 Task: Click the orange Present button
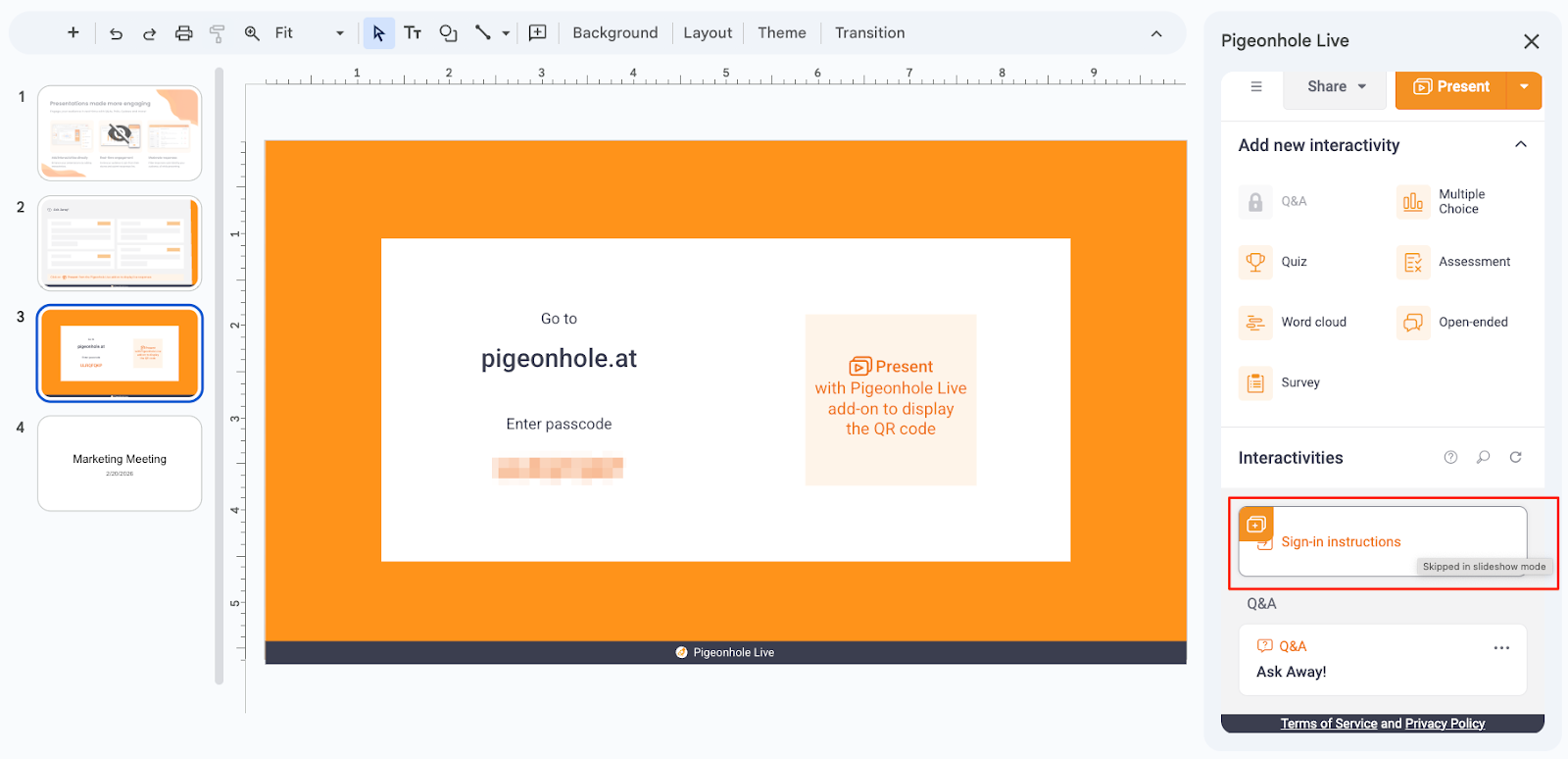click(x=1451, y=87)
